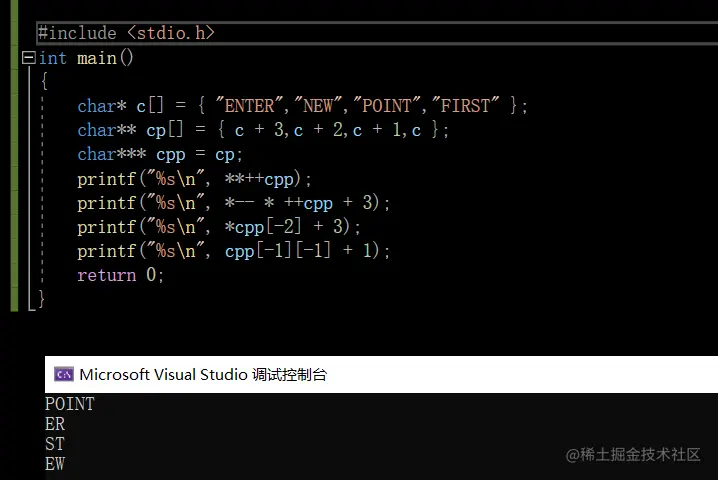
Task: Click the int main() declaration
Action: (86, 58)
